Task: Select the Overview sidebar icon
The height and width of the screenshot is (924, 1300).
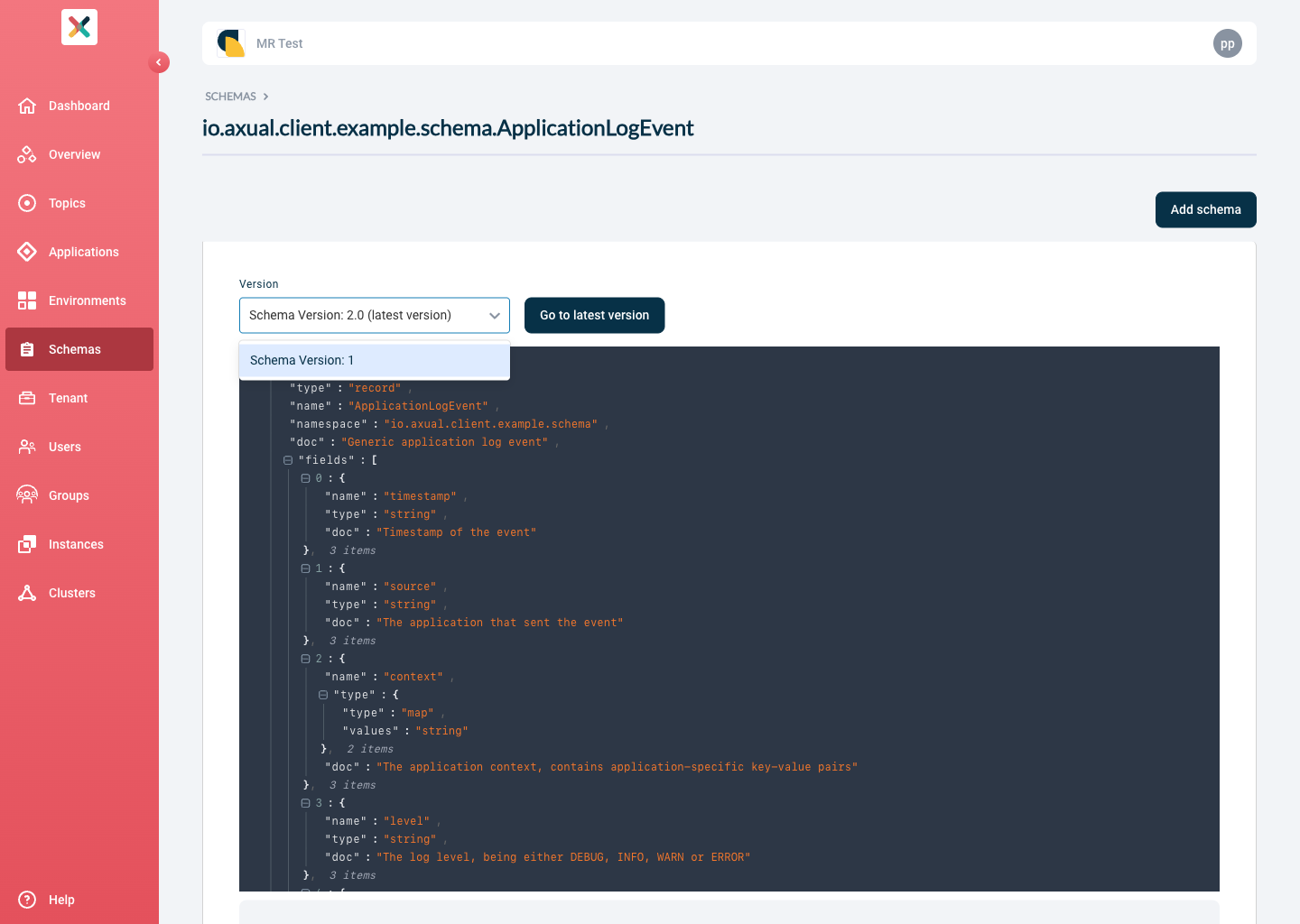Action: pos(28,154)
